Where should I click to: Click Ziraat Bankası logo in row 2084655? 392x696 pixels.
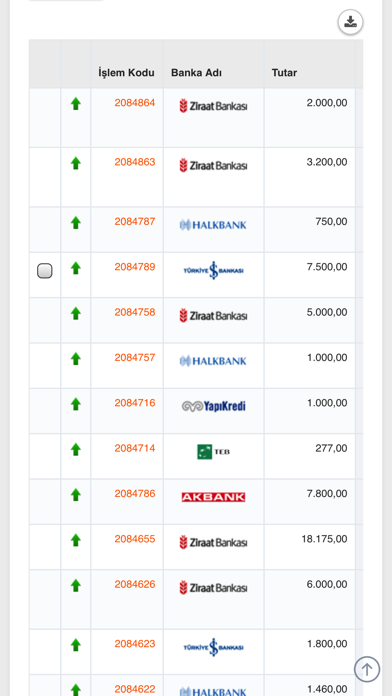coord(214,542)
